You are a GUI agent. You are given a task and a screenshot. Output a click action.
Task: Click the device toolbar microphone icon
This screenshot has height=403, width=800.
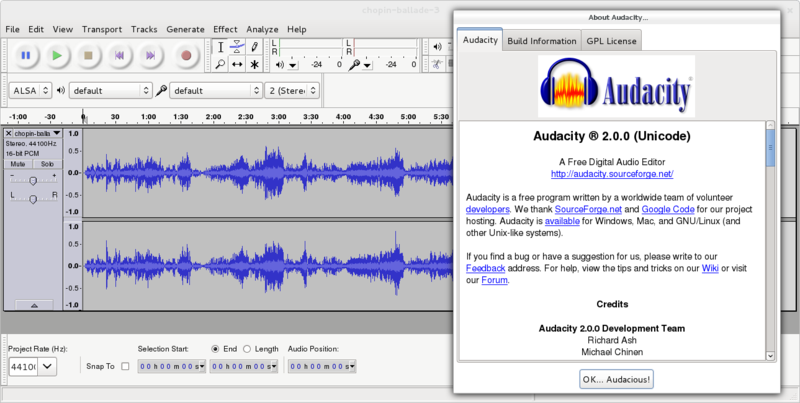[161, 91]
